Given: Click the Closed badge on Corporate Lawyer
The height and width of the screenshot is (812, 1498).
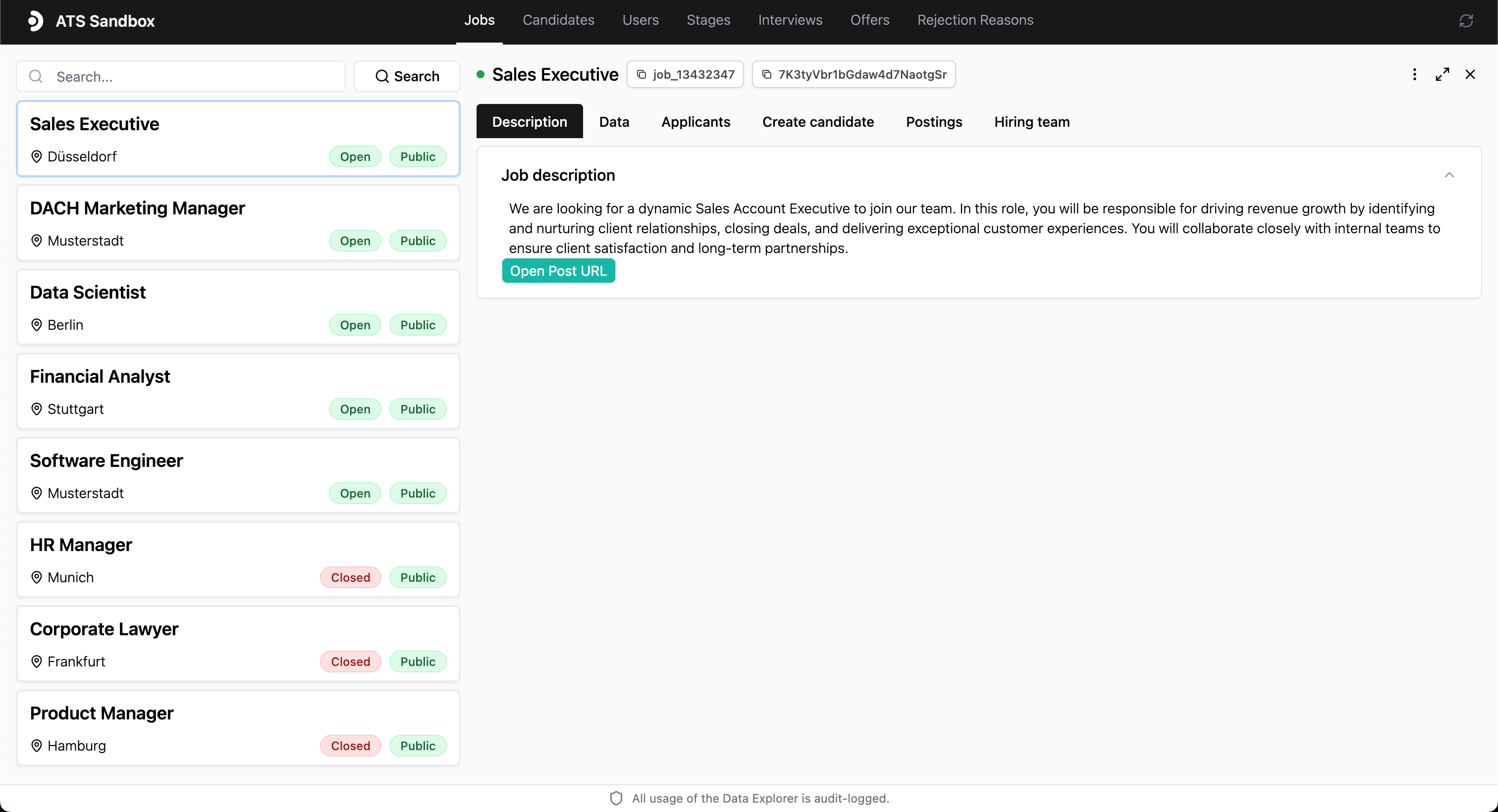Looking at the screenshot, I should tap(351, 662).
